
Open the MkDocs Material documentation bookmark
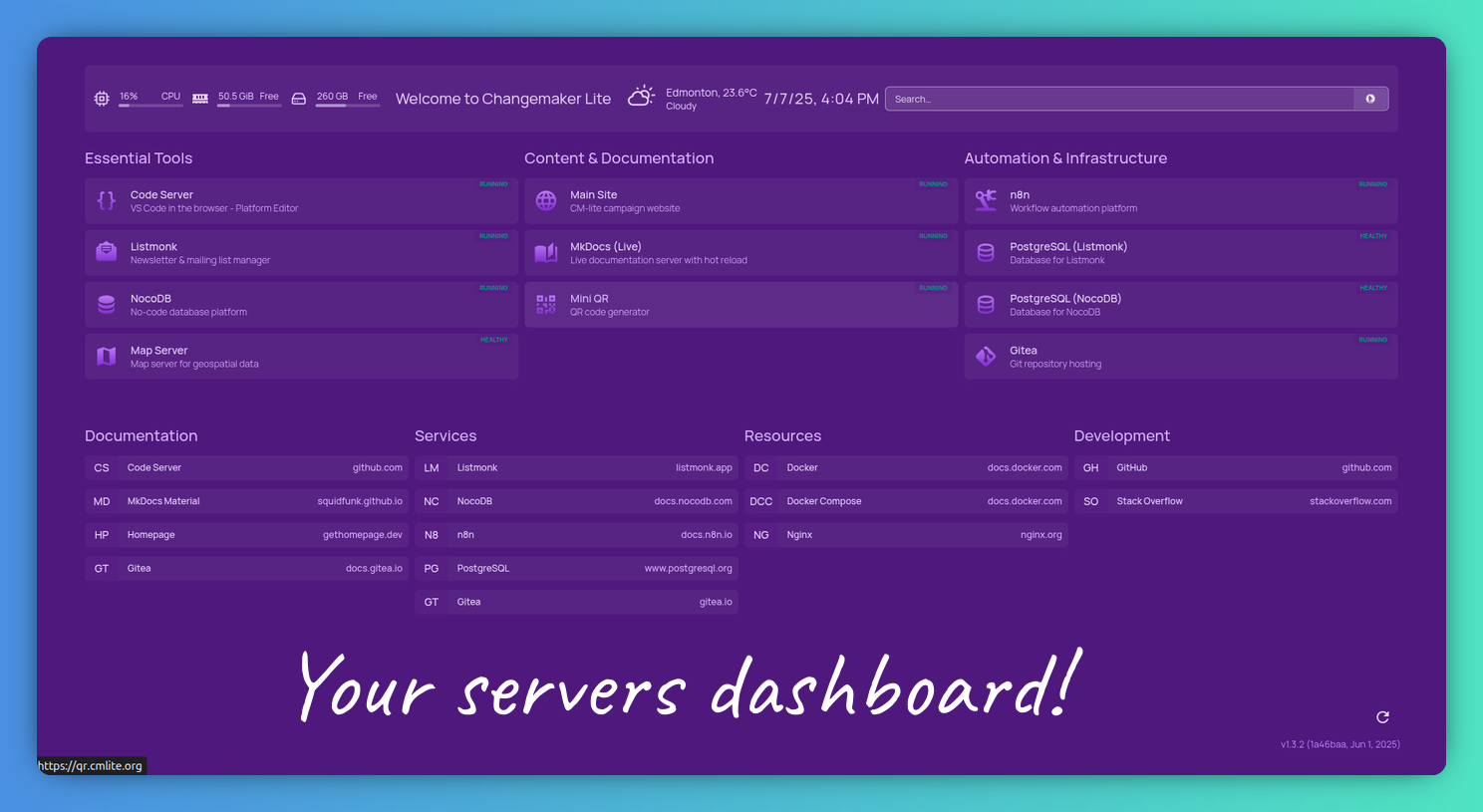(x=246, y=501)
